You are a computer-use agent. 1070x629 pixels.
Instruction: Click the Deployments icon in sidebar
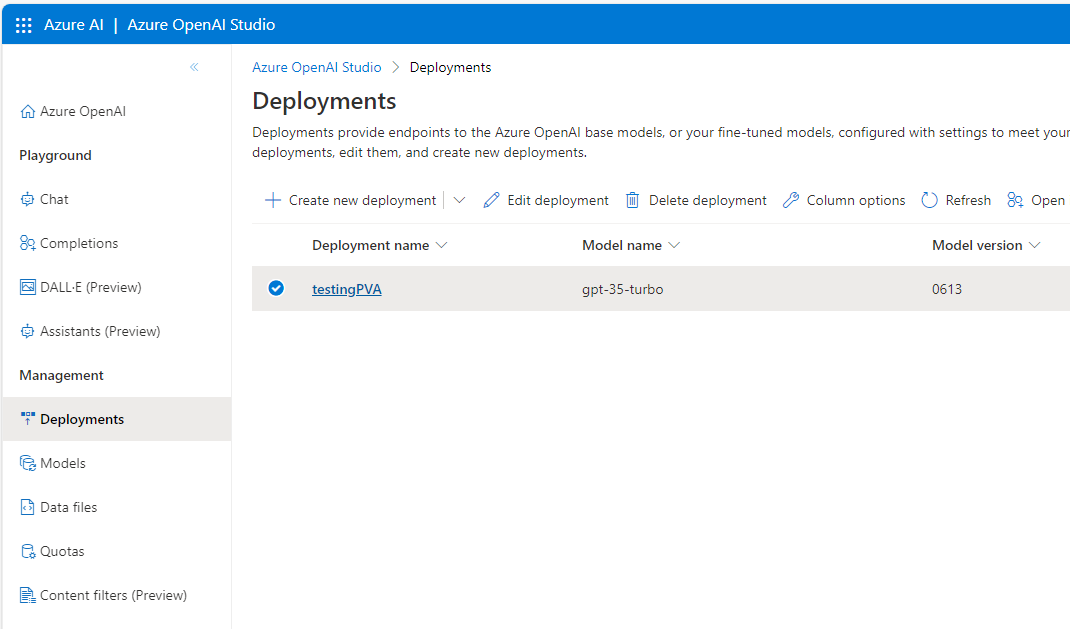tap(27, 419)
